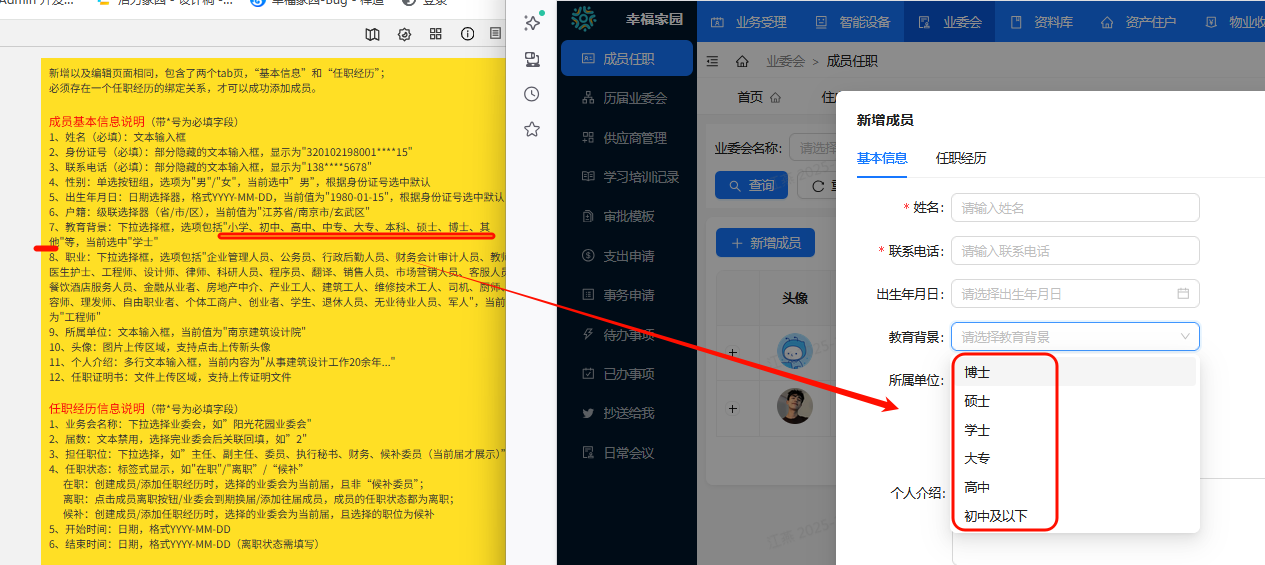
Task: Open the 资料库 top navigation item
Action: pyautogui.click(x=1039, y=21)
